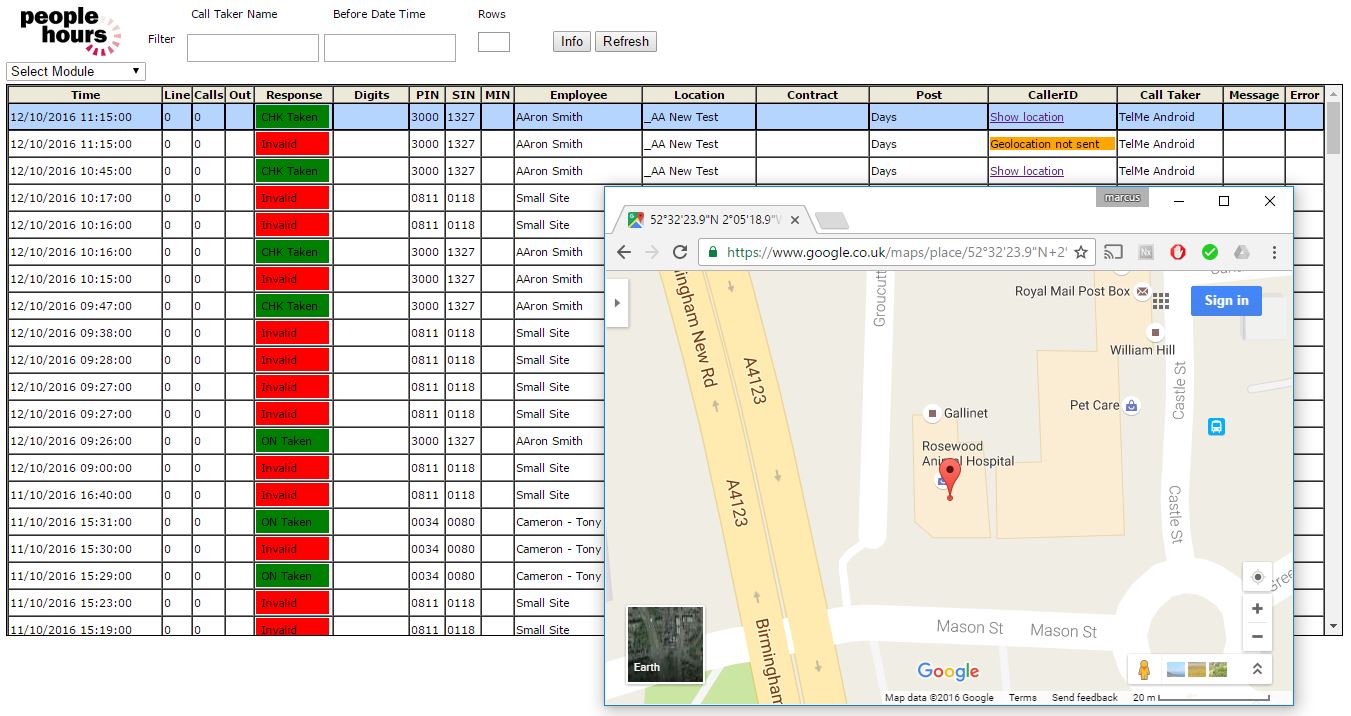
Task: Select the Street View pegman icon
Action: tap(1145, 670)
